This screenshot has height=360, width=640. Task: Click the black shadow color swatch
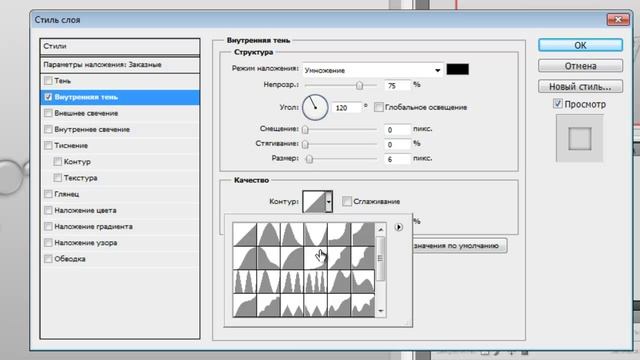coord(458,69)
